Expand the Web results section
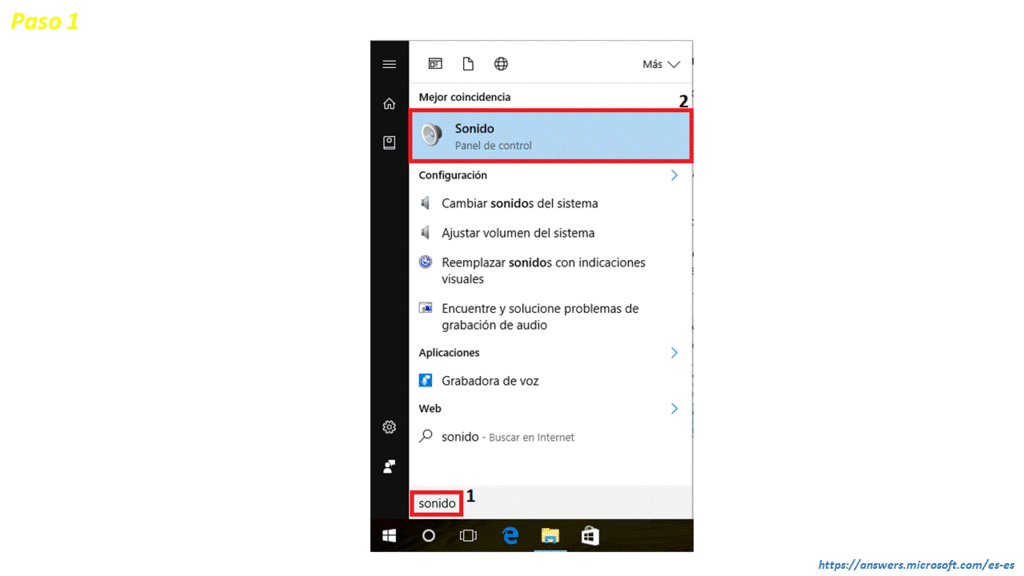Viewport: 1024px width, 576px height. click(x=674, y=408)
